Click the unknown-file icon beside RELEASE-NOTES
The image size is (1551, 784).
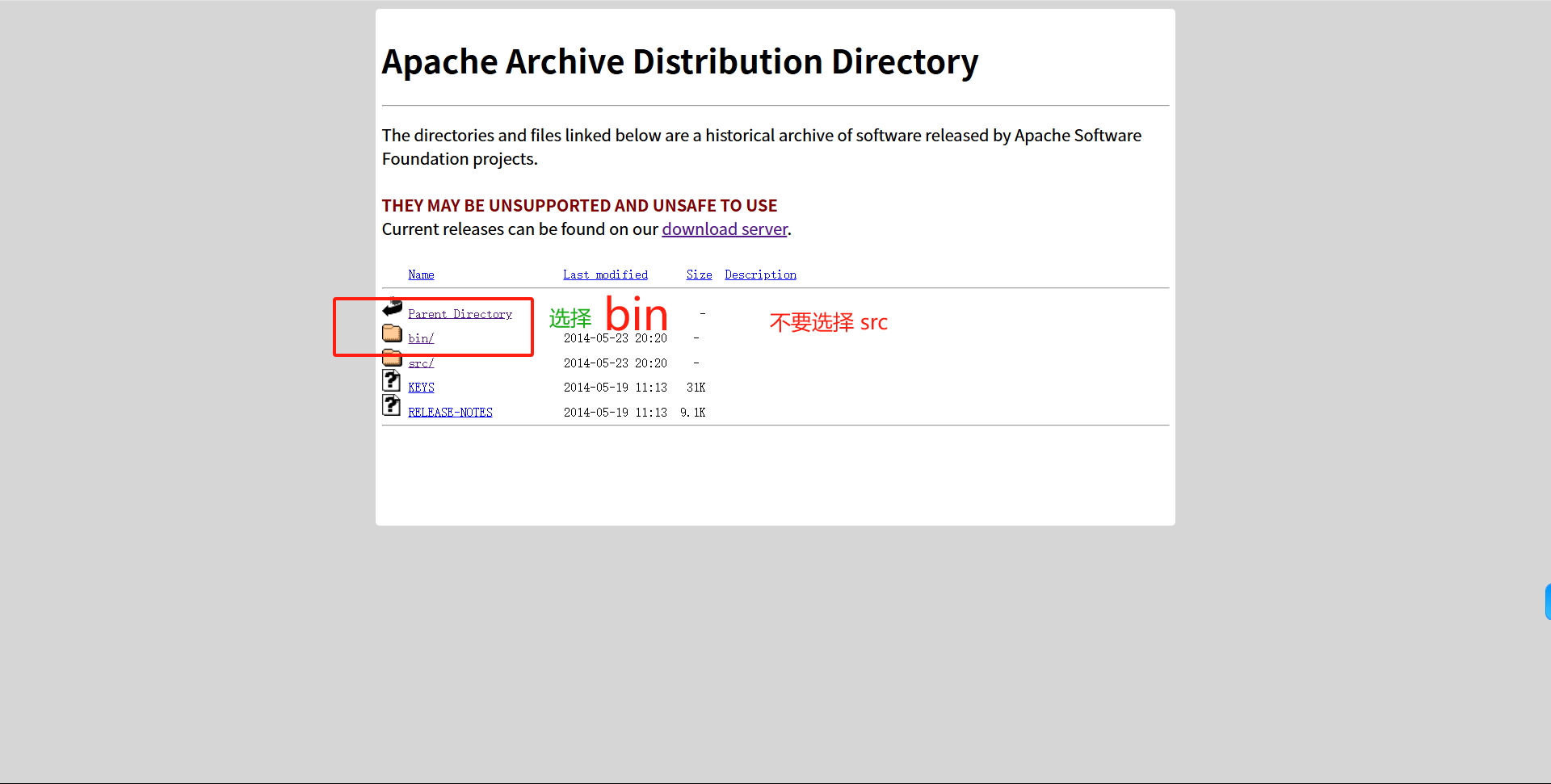(392, 405)
